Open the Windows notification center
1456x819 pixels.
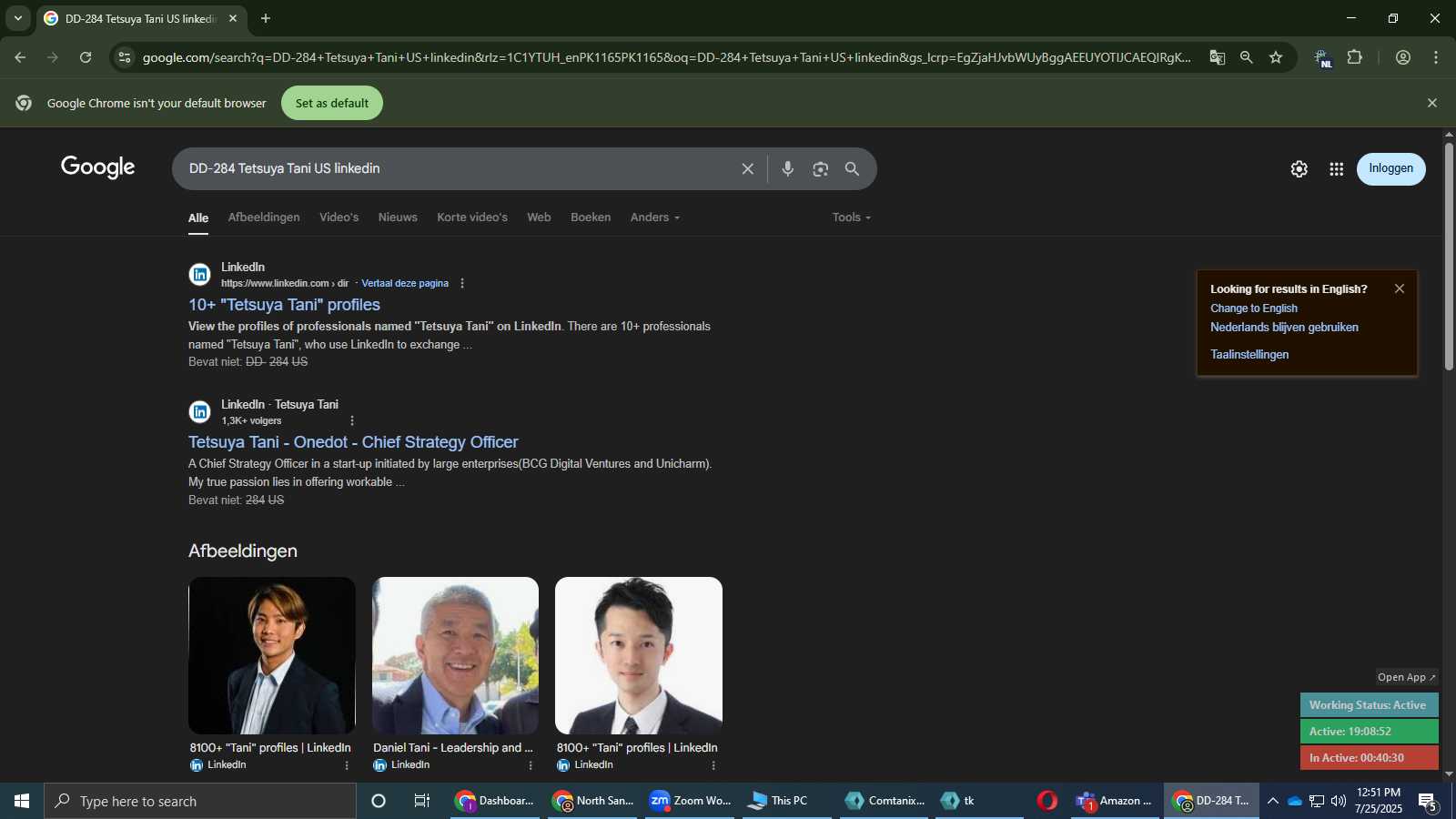(1428, 802)
